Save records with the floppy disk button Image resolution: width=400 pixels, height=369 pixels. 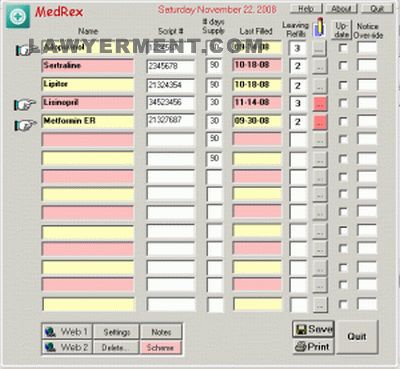pos(313,329)
